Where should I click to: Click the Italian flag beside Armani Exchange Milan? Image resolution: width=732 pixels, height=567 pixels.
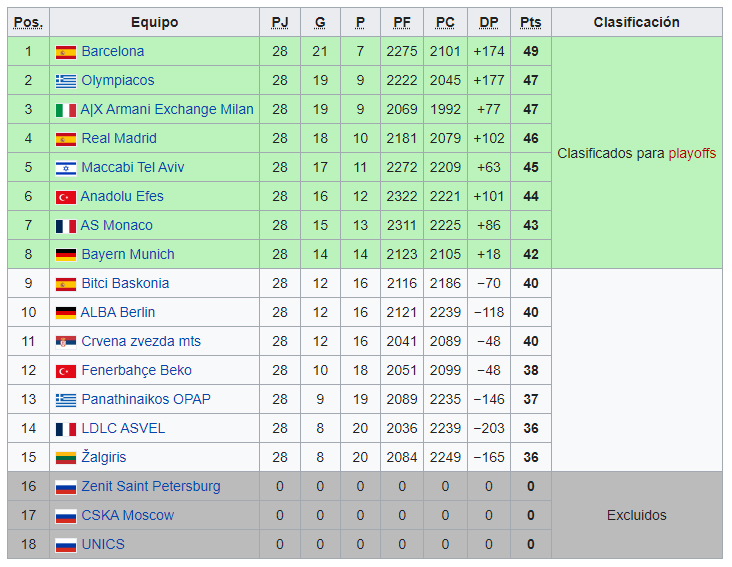(x=66, y=110)
